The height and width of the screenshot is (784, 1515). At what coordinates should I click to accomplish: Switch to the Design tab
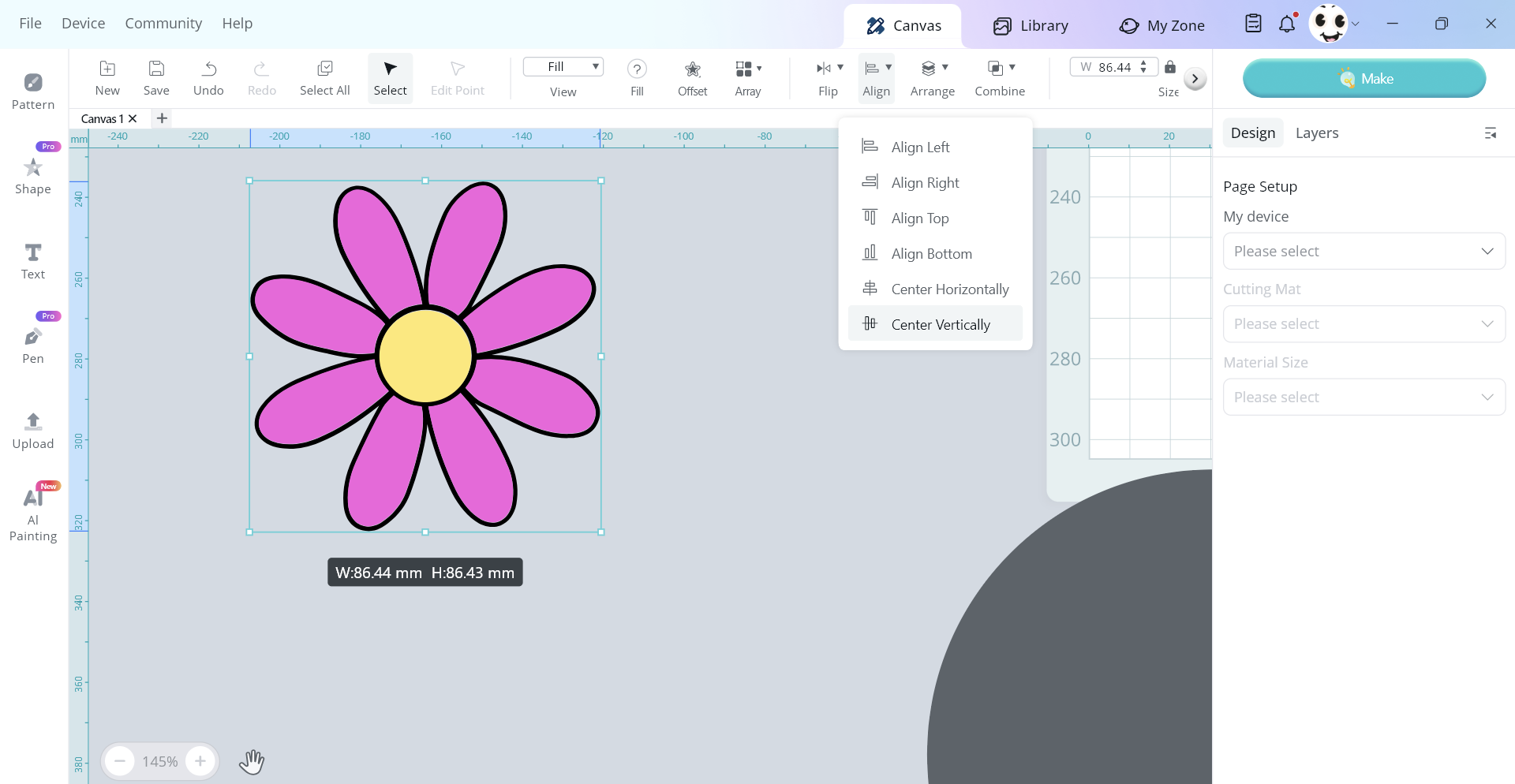tap(1253, 133)
